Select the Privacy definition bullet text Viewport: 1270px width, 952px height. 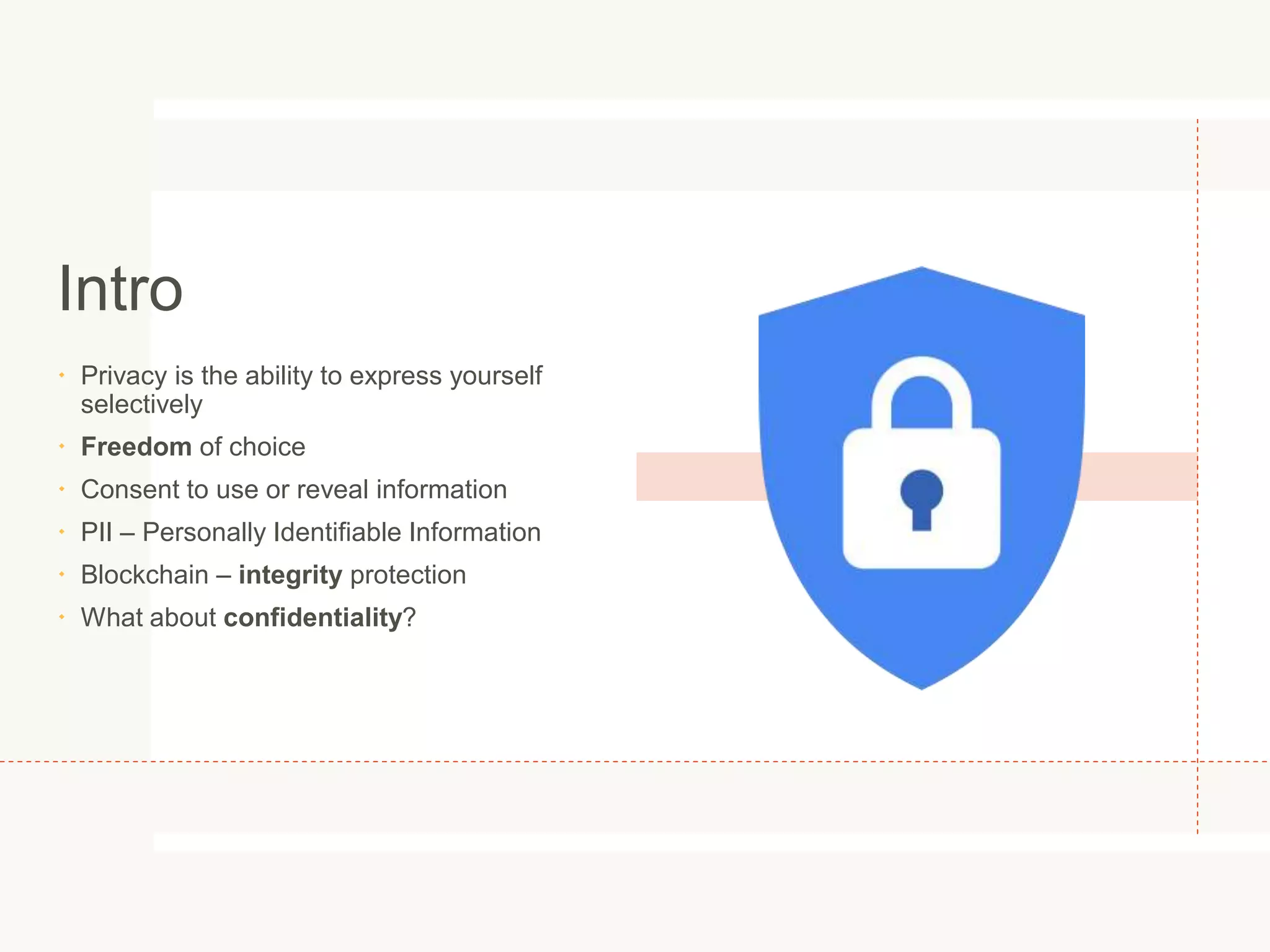311,390
